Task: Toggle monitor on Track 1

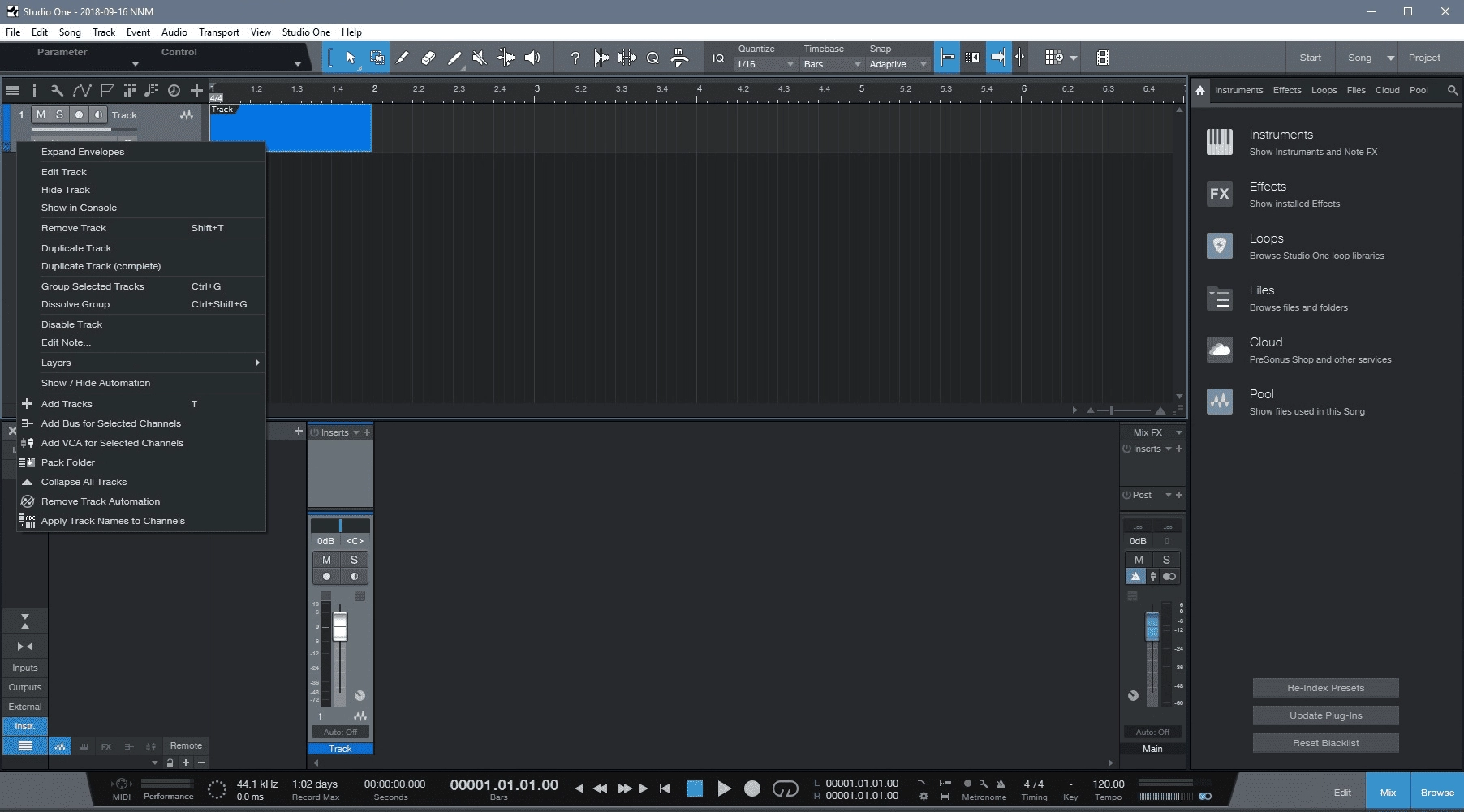Action: click(x=98, y=114)
